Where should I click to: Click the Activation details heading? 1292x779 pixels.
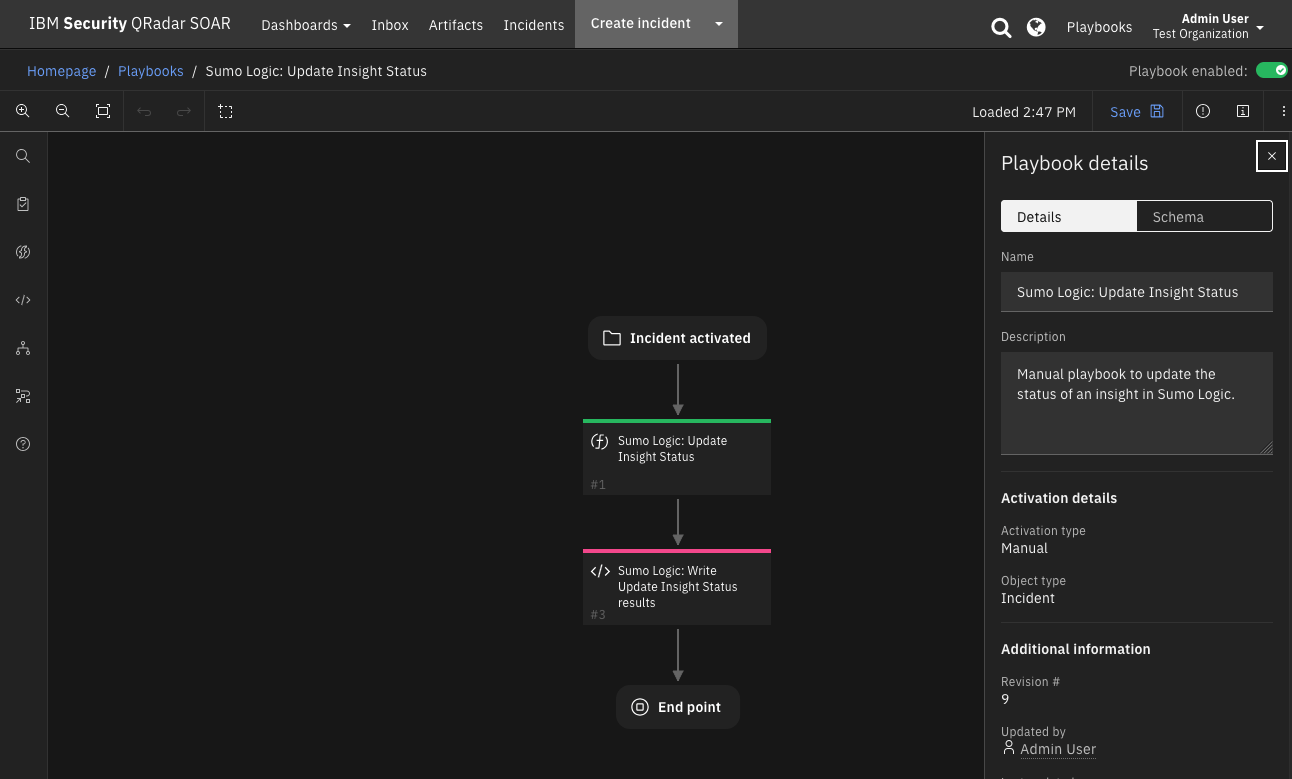[x=1059, y=498]
